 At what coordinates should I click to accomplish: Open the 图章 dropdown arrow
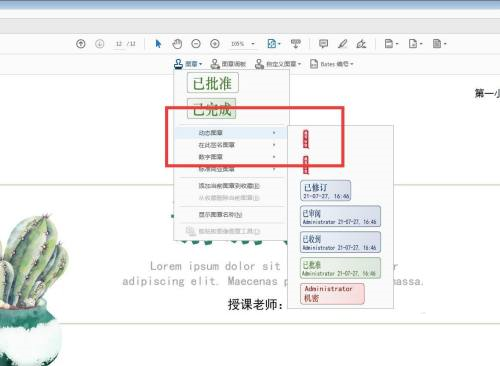pos(200,64)
